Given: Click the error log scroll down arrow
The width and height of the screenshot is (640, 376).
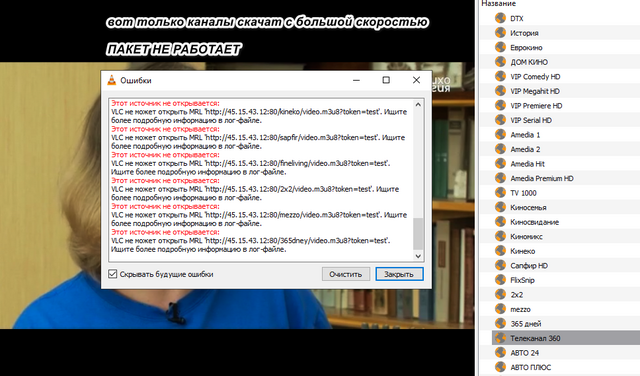Looking at the screenshot, I should pos(418,256).
